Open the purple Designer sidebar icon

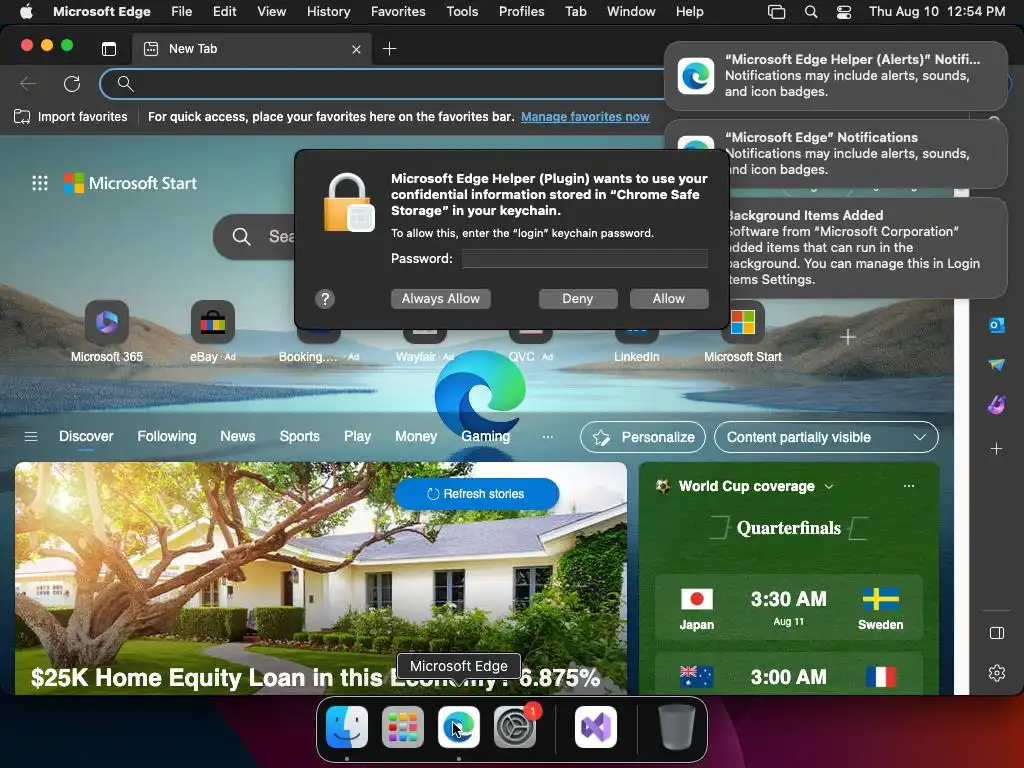tap(997, 405)
